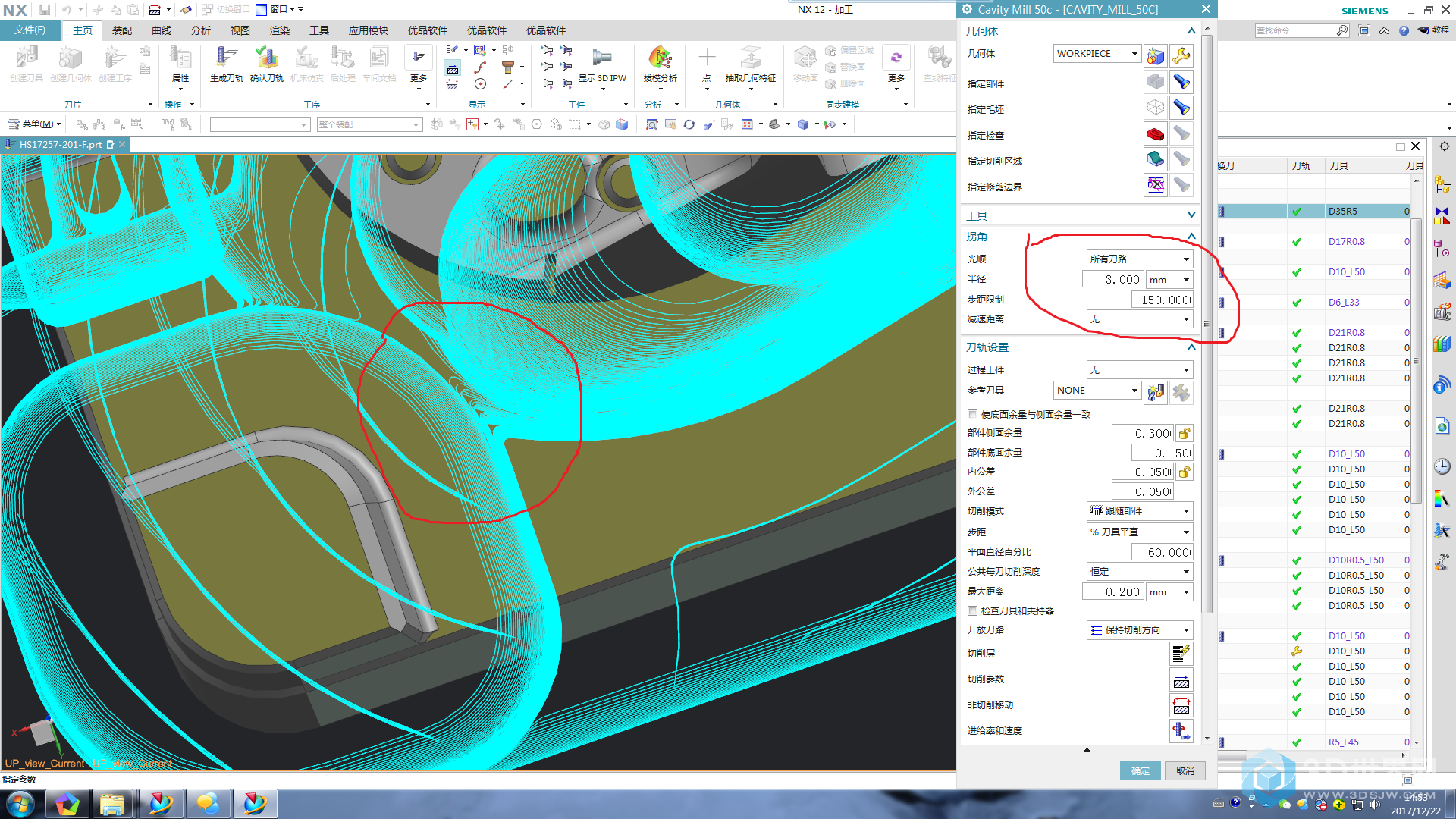Check 检查刀具和夹持器 checkbox
1456x819 pixels.
pyautogui.click(x=972, y=610)
